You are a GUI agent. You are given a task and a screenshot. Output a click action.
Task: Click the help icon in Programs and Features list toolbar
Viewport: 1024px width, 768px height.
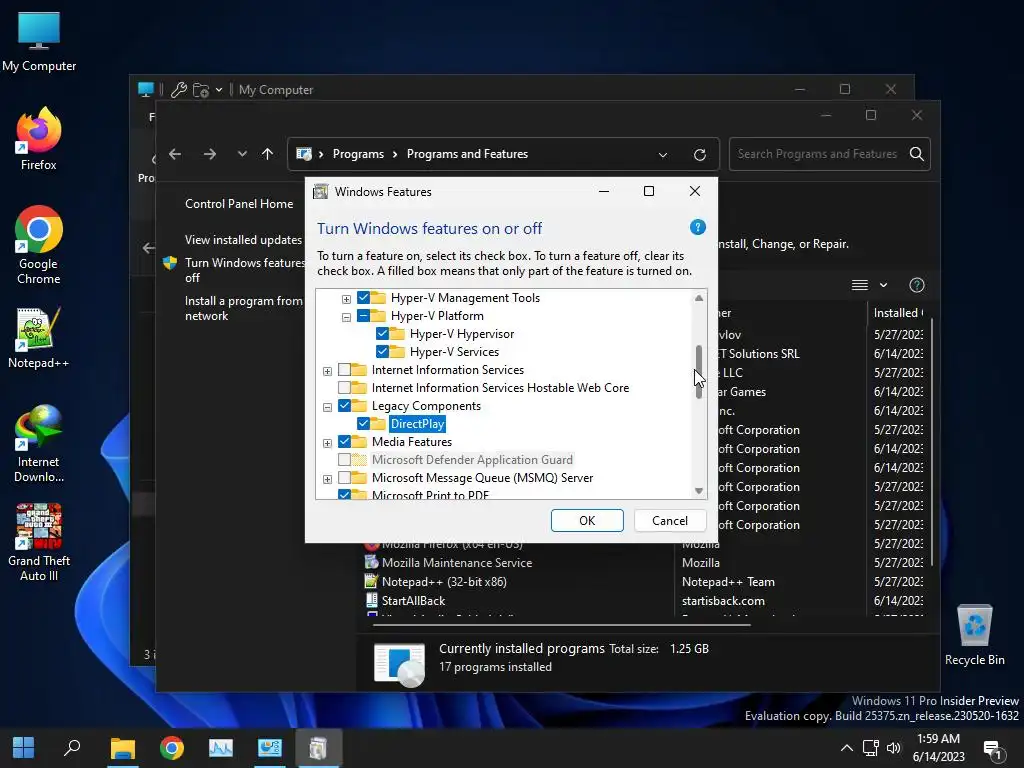(916, 285)
